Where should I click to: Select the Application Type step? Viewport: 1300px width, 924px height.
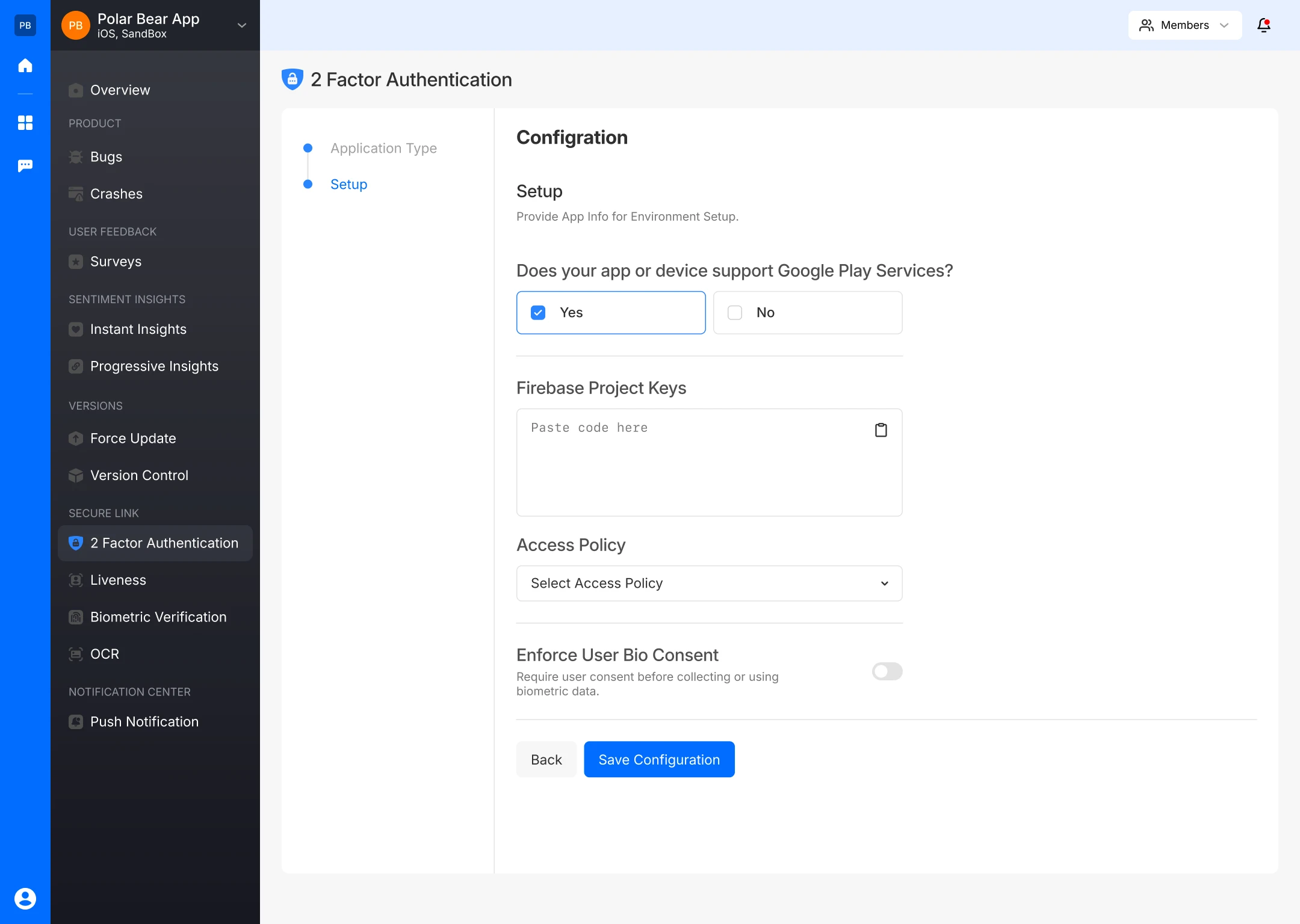pyautogui.click(x=383, y=148)
